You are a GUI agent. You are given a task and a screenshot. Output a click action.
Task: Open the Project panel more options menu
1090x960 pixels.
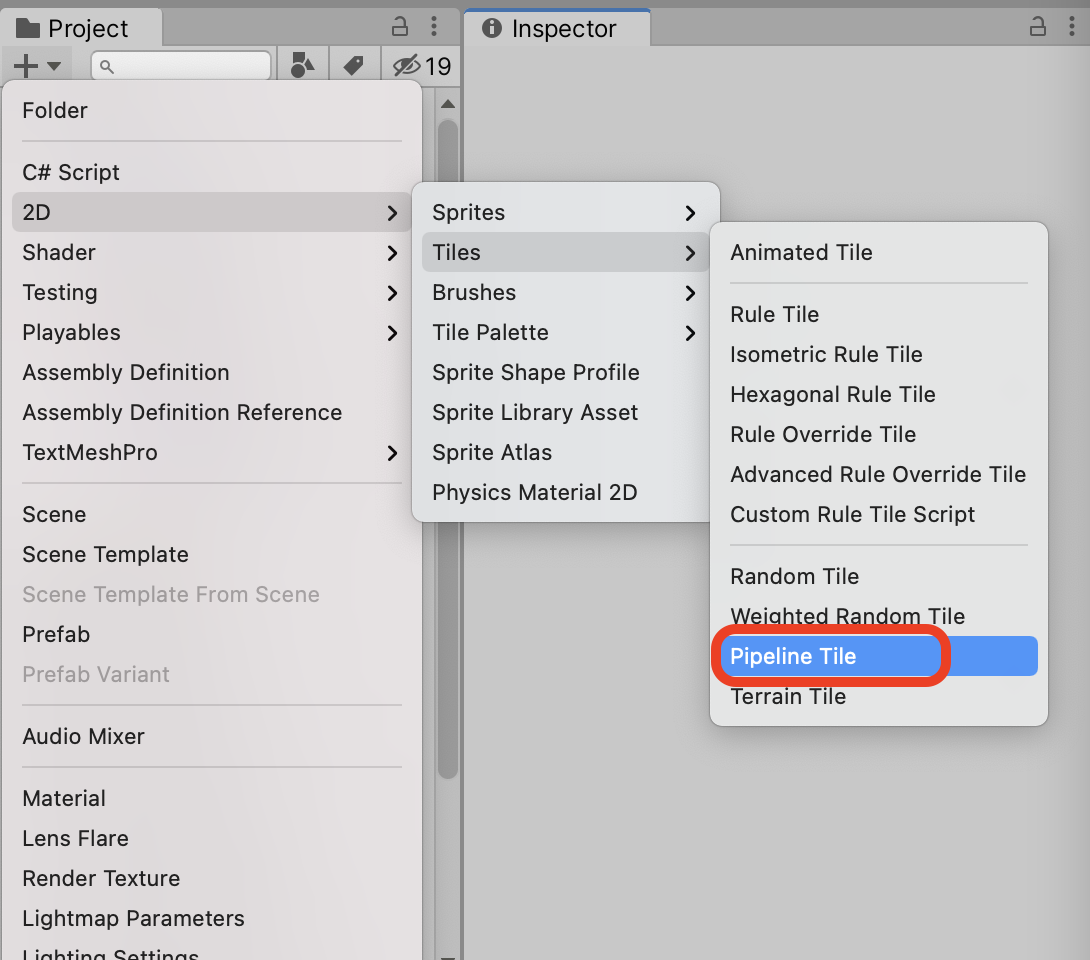tap(434, 26)
